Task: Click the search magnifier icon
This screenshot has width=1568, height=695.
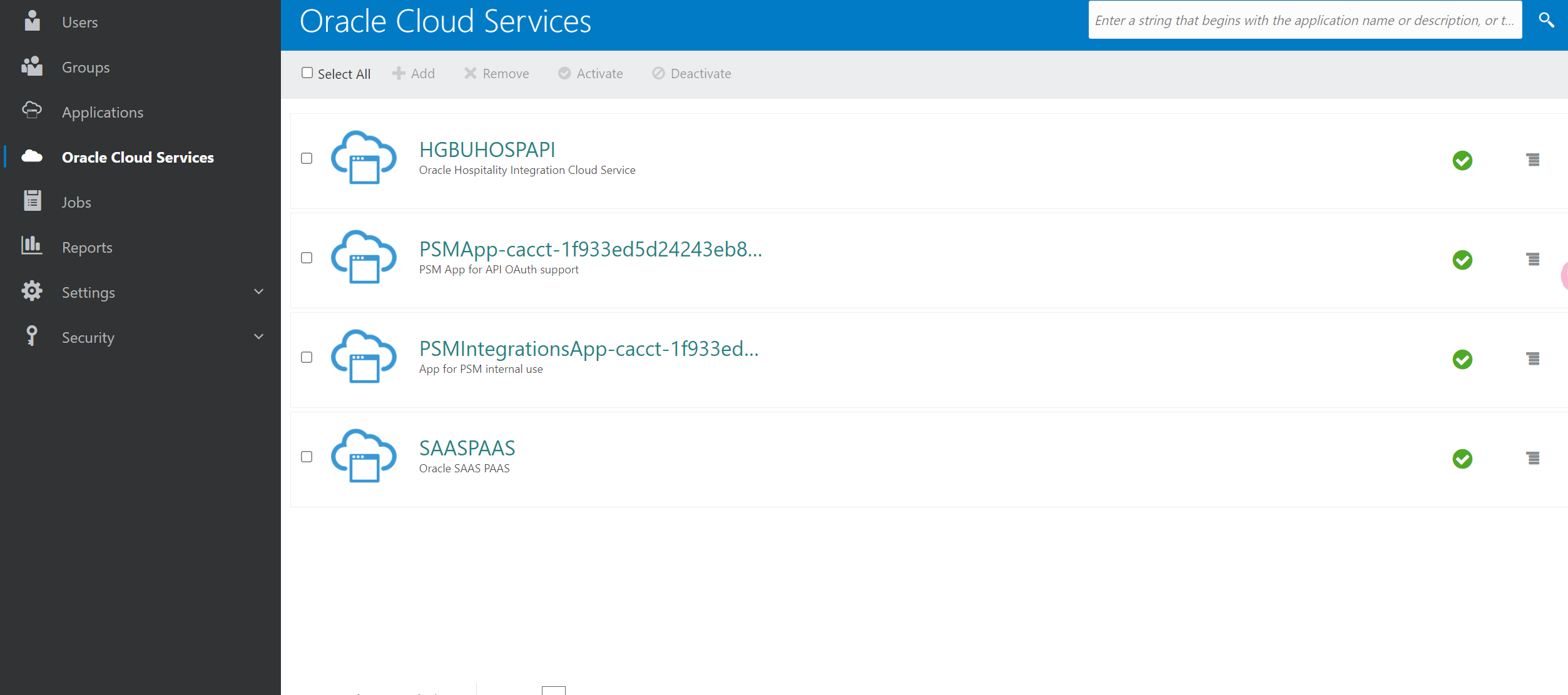Action: [1546, 20]
